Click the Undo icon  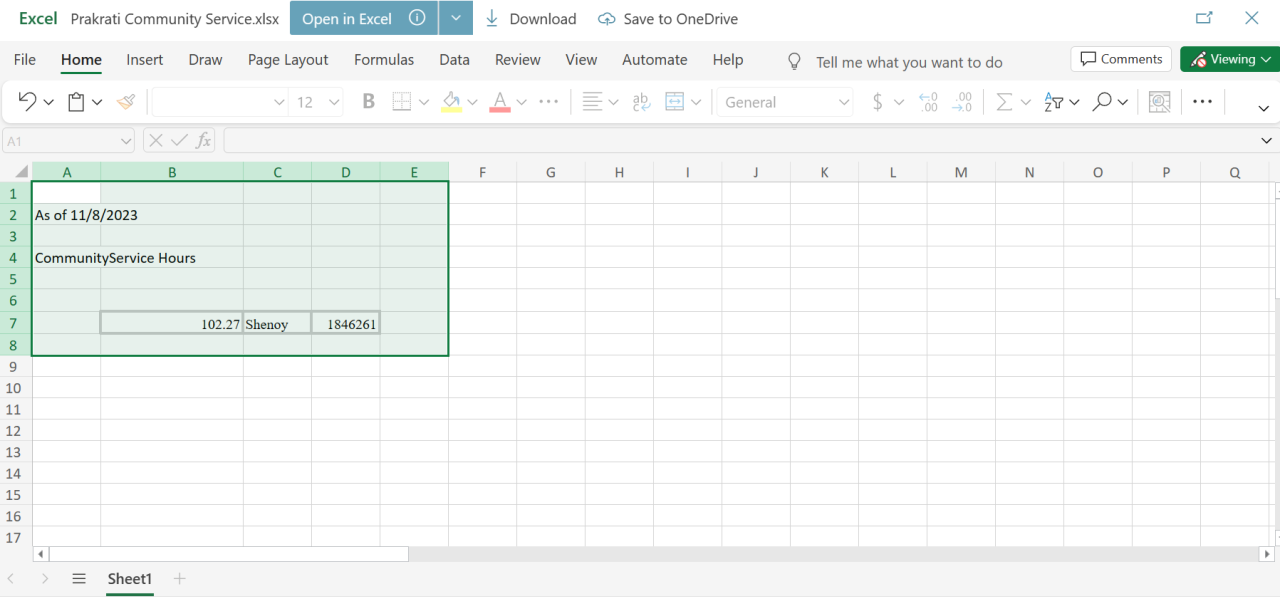click(x=27, y=101)
